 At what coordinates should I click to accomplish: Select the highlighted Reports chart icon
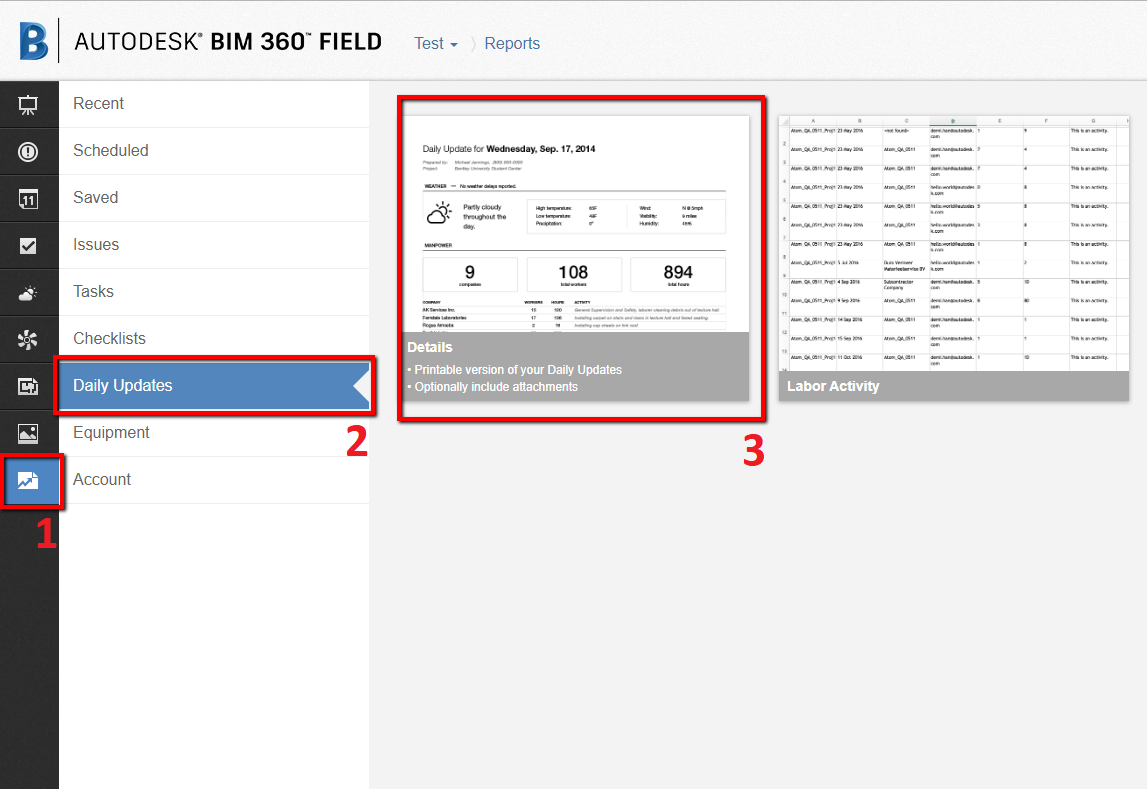tap(29, 479)
